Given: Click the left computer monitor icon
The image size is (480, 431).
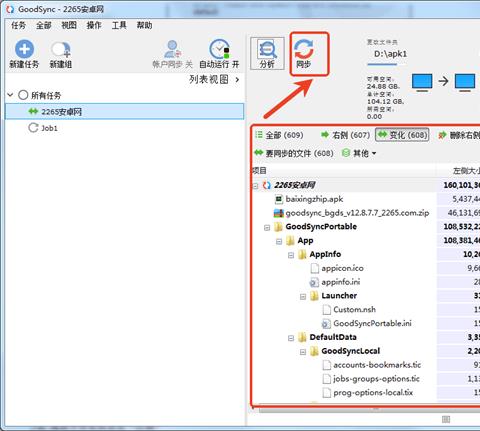Looking at the screenshot, I should (422, 82).
